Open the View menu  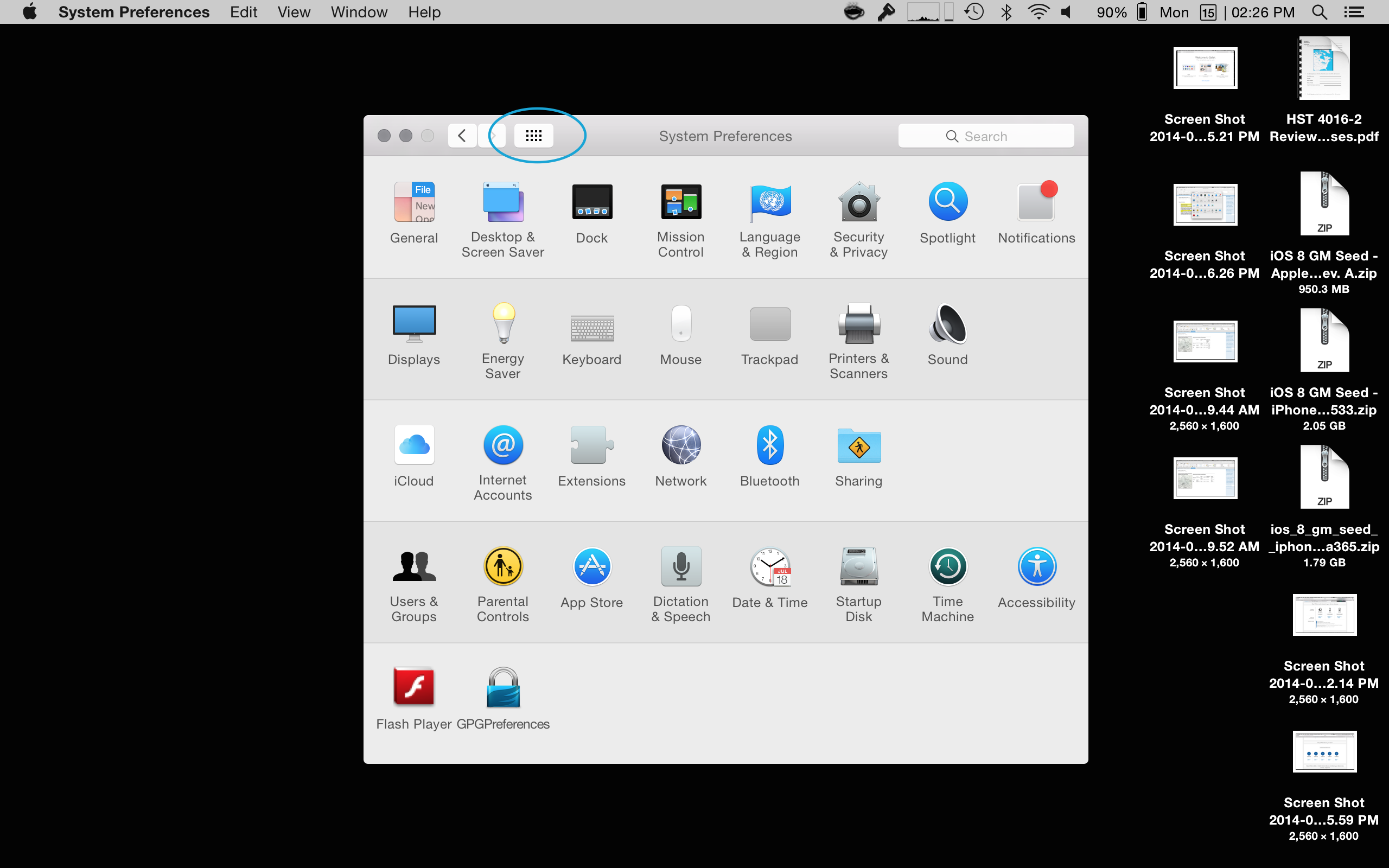294,12
